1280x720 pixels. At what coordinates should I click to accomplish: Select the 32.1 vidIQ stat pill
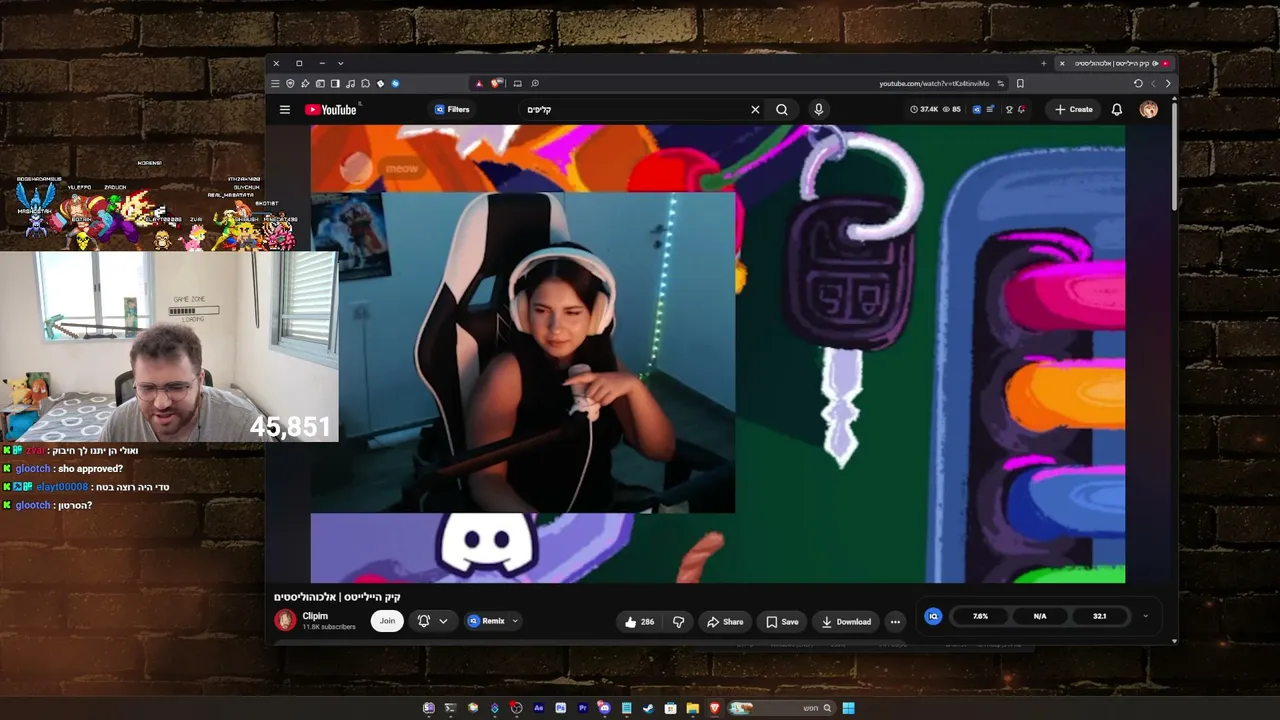(x=1099, y=616)
